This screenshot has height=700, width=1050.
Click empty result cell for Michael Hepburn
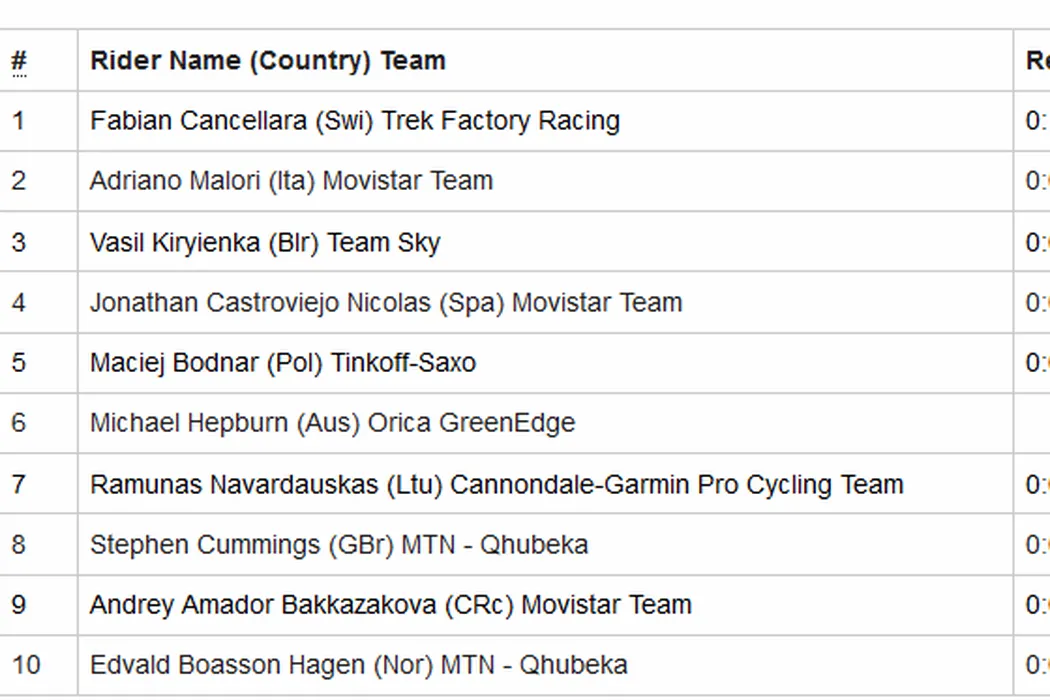1032,423
